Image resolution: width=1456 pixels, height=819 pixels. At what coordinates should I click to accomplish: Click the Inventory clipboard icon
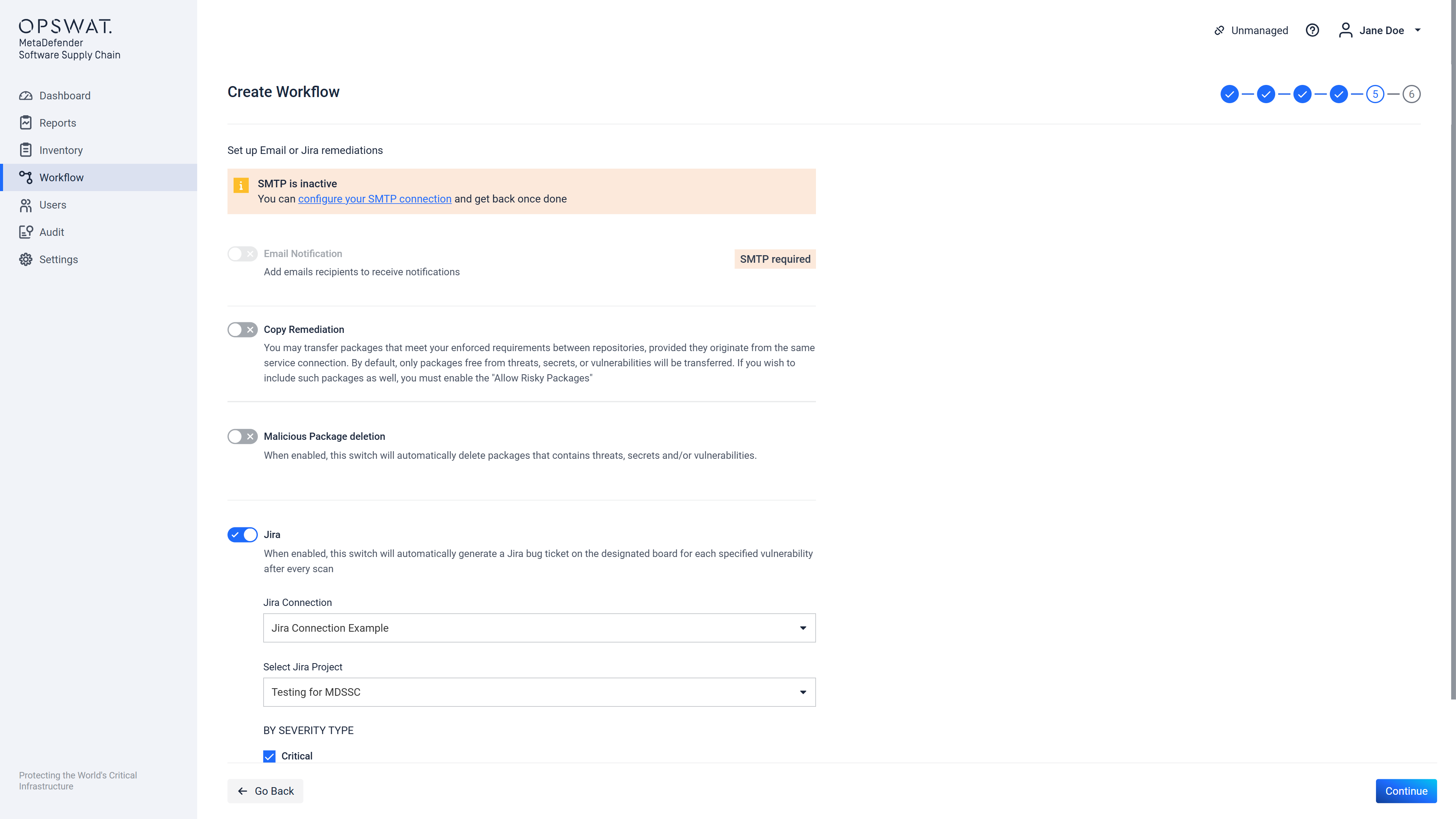click(x=25, y=150)
